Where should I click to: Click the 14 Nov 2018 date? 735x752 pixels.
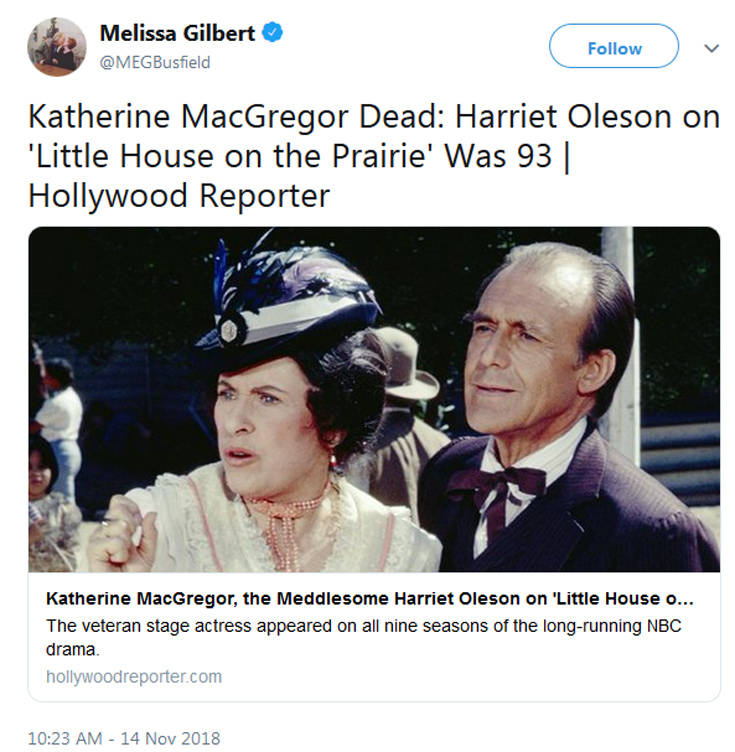click(x=170, y=739)
